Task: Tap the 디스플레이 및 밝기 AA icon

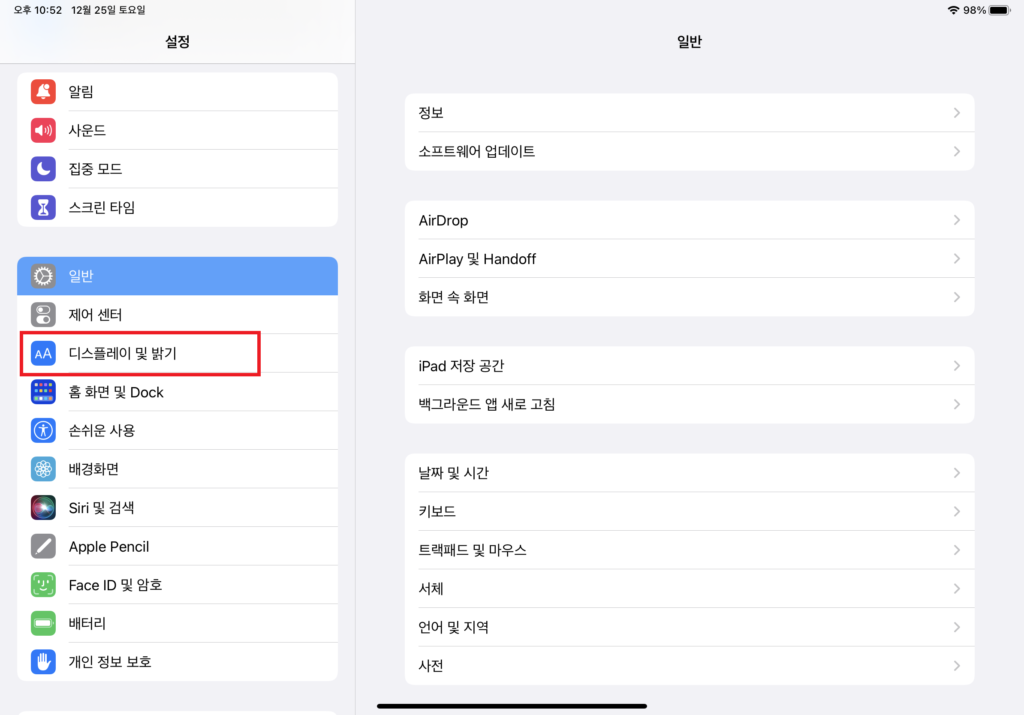Action: pyautogui.click(x=43, y=353)
